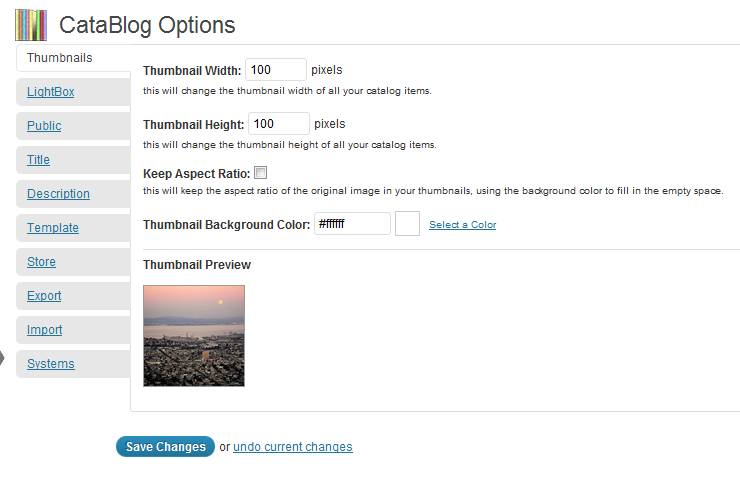Switch to the LightBox tab
Image resolution: width=740 pixels, height=490 pixels.
51,92
